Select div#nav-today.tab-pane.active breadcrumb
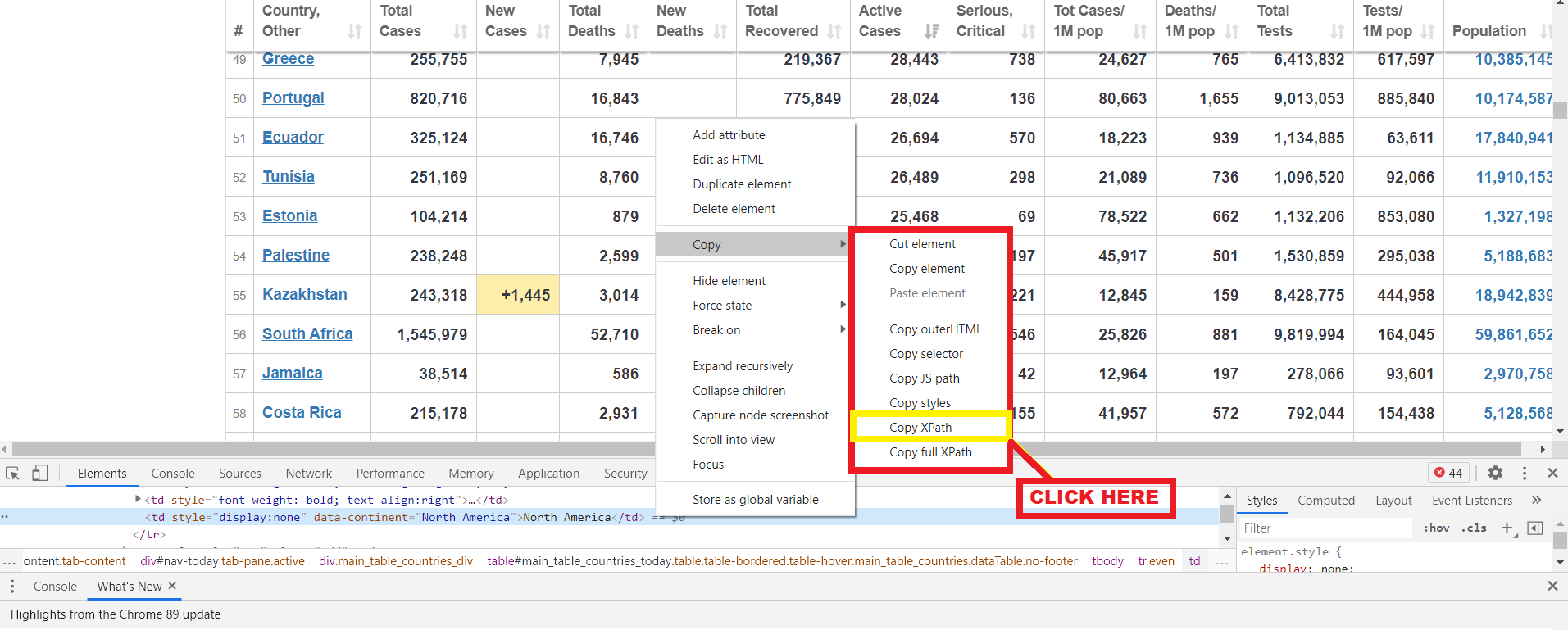The width and height of the screenshot is (1568, 630). tap(222, 561)
